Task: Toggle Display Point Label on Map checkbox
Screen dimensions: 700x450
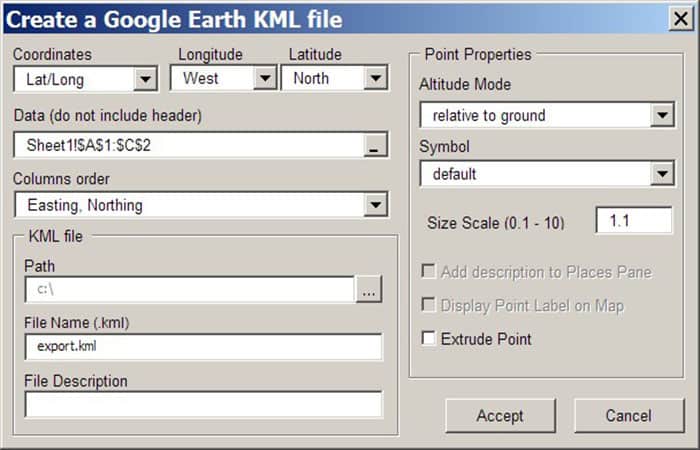Action: [x=428, y=305]
